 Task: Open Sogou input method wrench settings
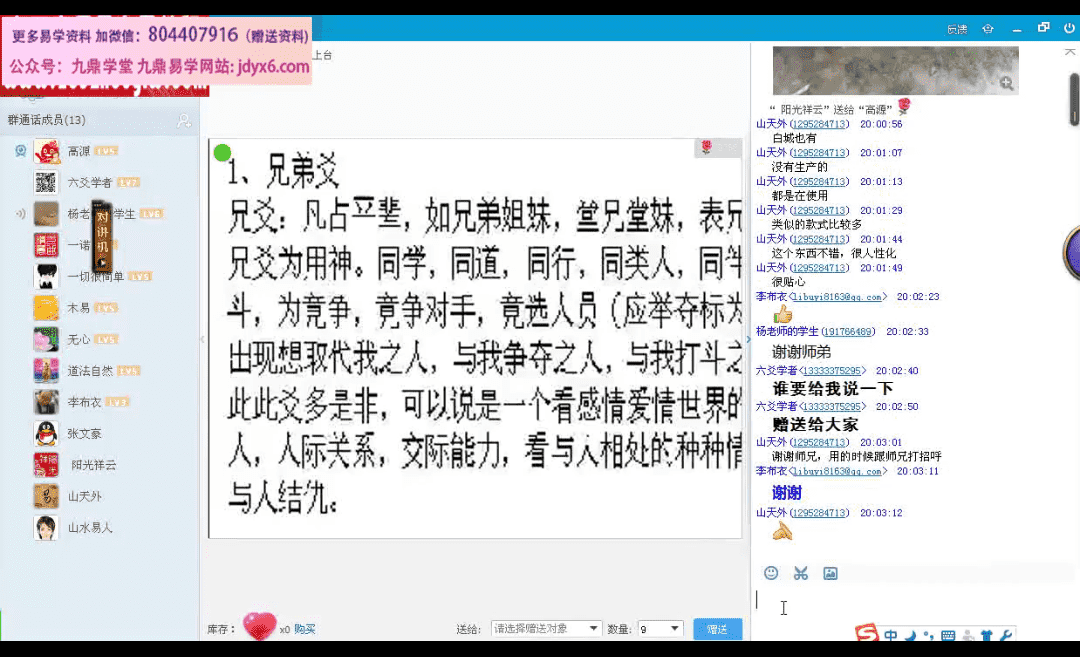pos(1006,635)
